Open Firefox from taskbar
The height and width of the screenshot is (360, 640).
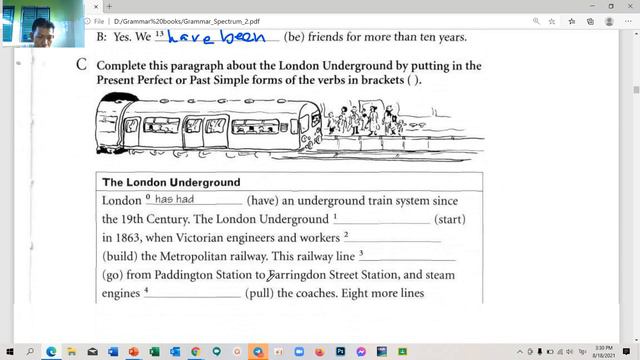pos(320,351)
